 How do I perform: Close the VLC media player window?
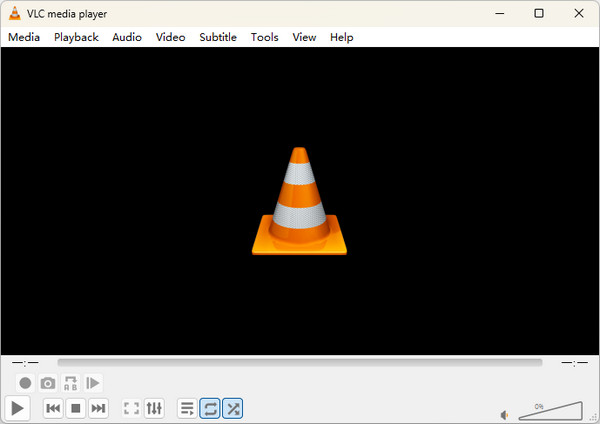coord(579,13)
